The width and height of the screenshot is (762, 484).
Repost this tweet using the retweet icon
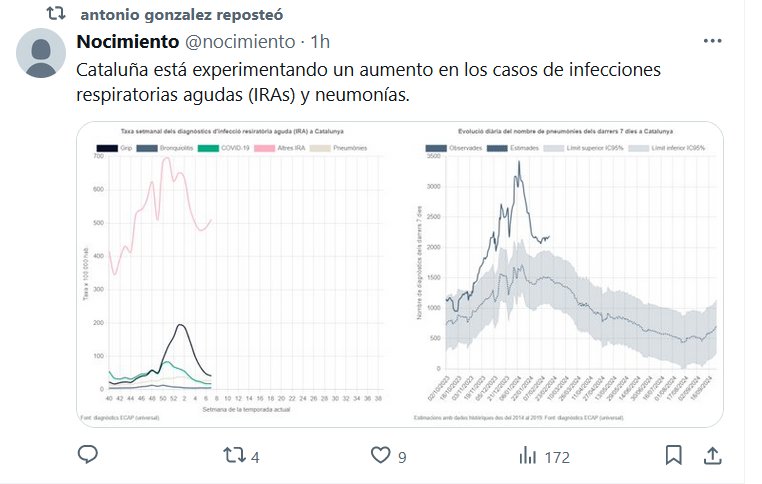pyautogui.click(x=232, y=456)
